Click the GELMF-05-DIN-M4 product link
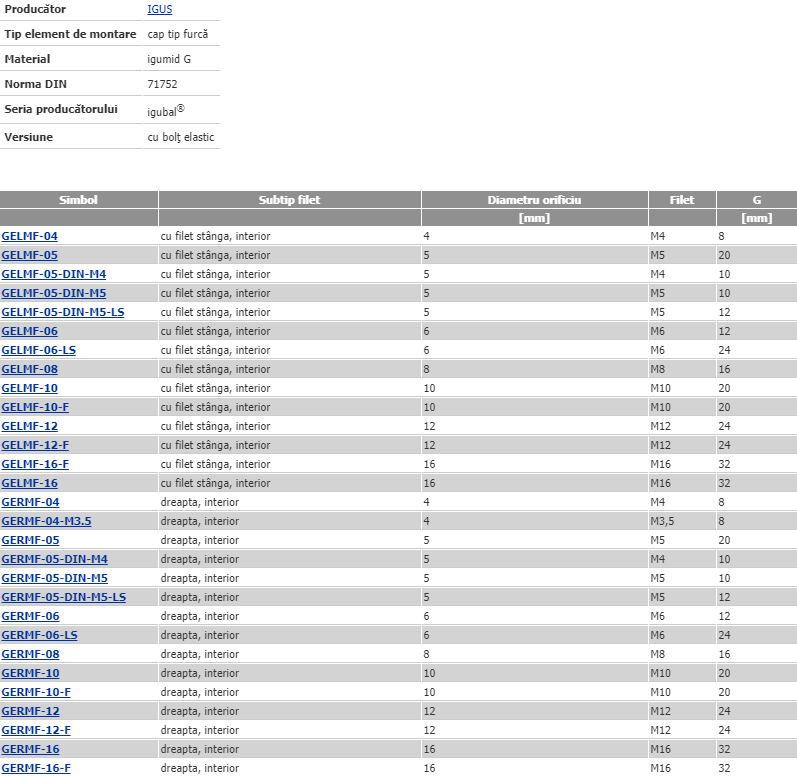Image resolution: width=797 pixels, height=776 pixels. pyautogui.click(x=54, y=274)
